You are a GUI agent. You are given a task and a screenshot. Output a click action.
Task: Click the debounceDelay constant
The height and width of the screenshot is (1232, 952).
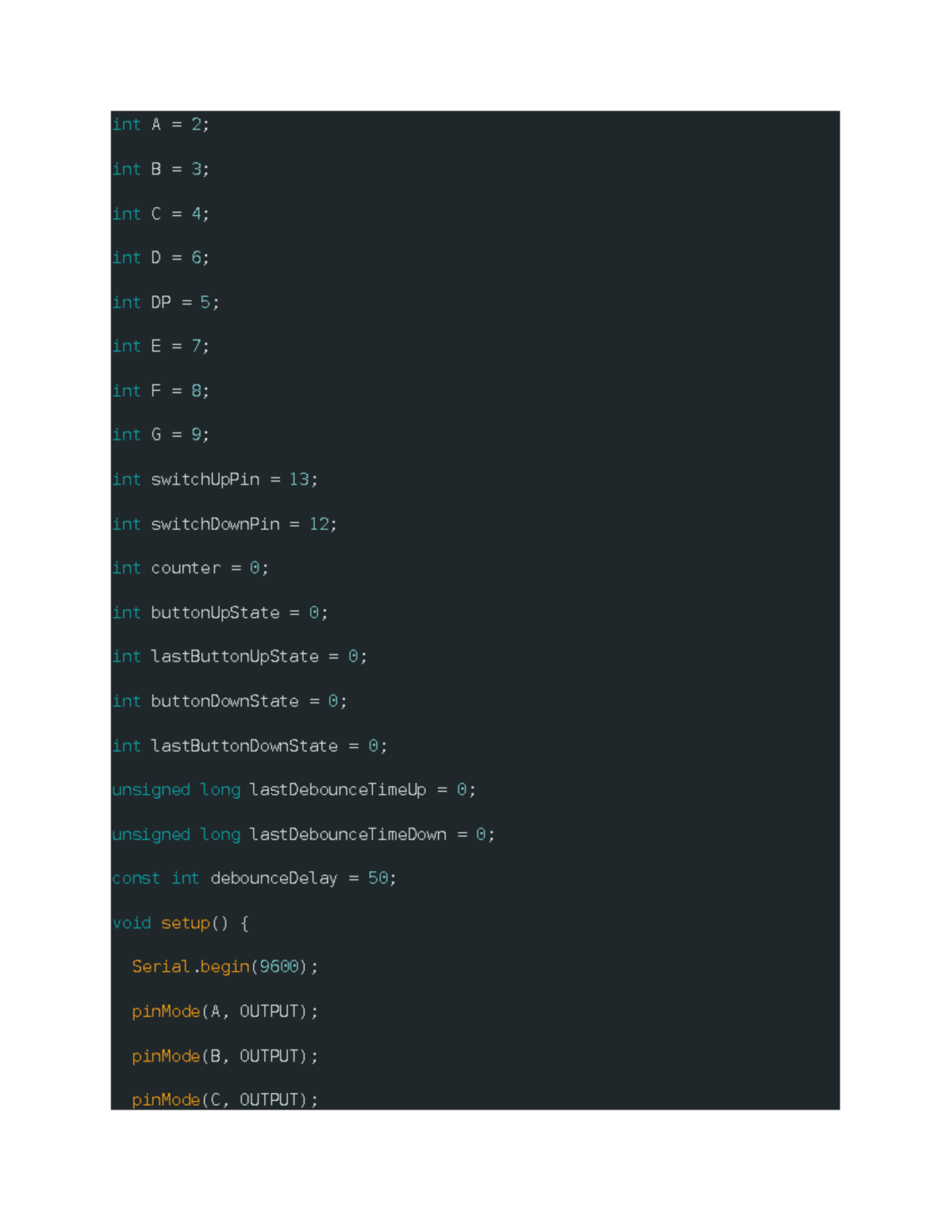[274, 879]
